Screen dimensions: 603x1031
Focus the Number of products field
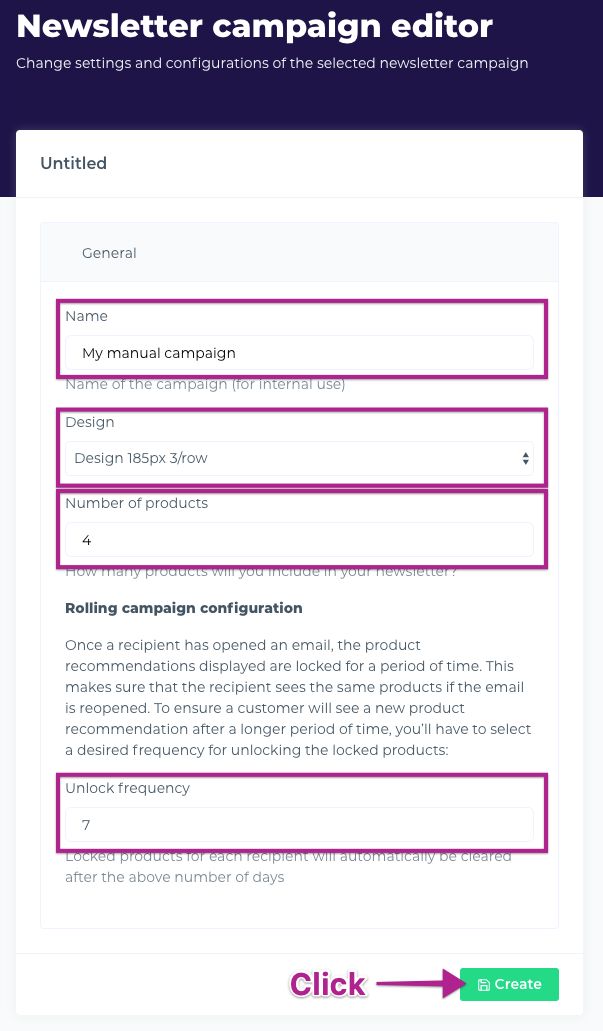[299, 540]
